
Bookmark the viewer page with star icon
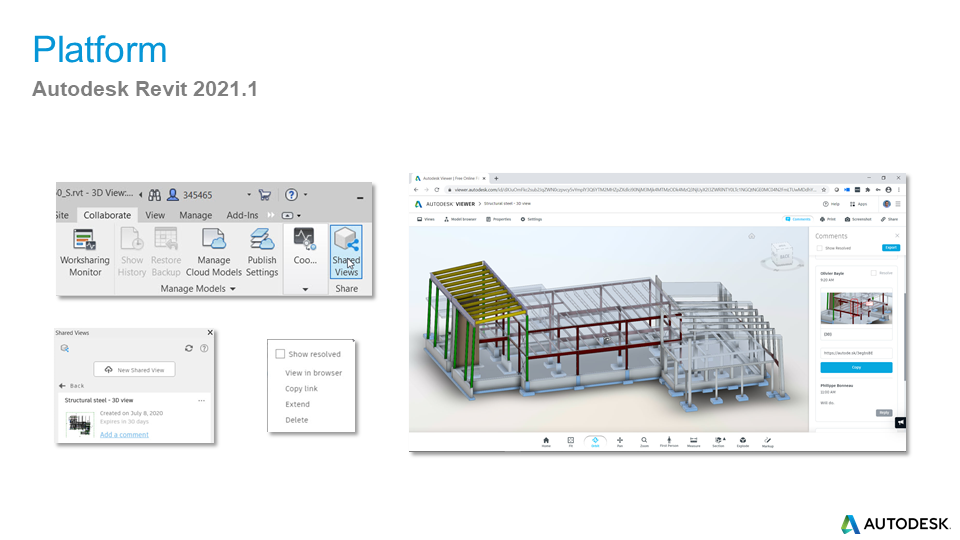[824, 190]
